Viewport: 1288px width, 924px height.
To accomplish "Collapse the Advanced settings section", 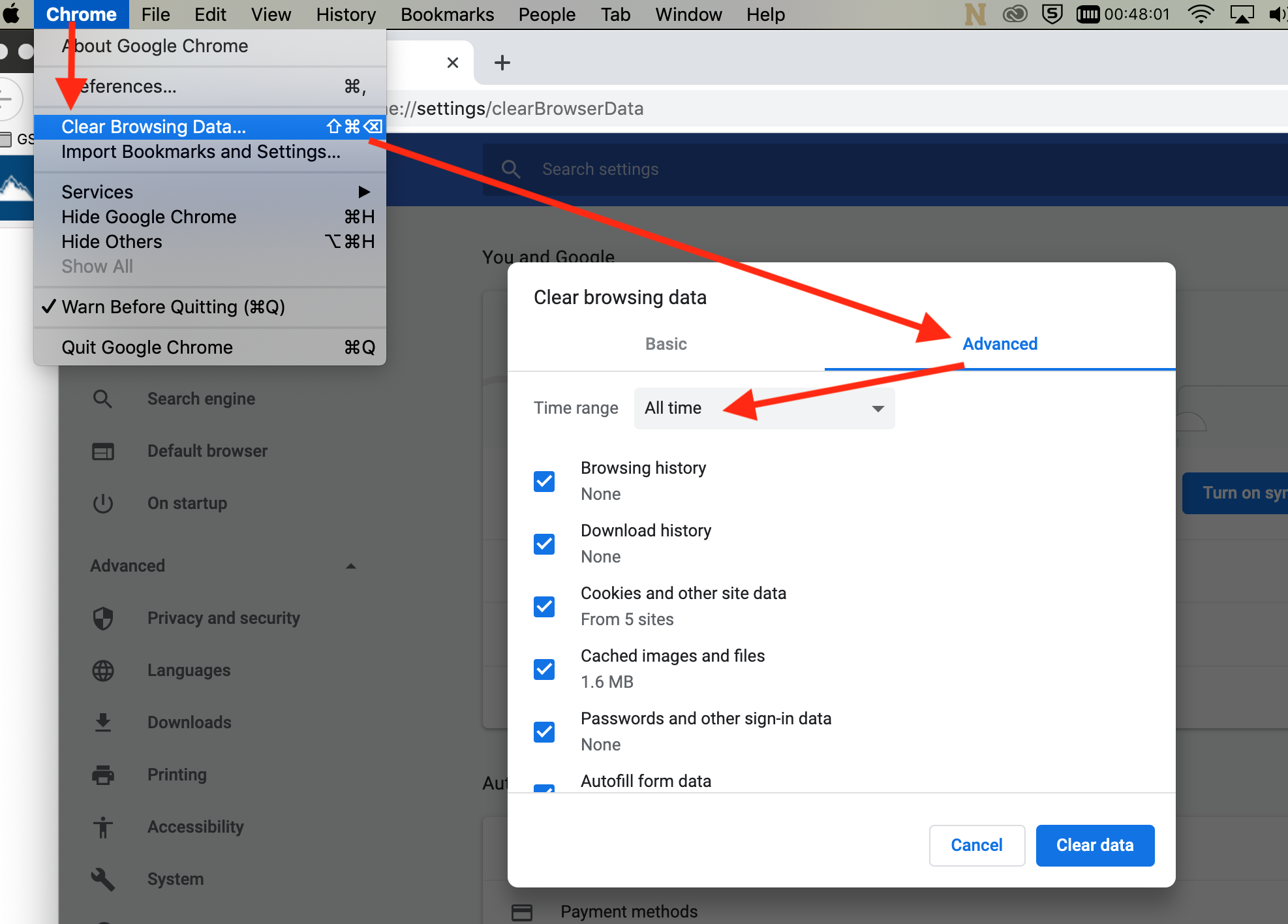I will [350, 566].
